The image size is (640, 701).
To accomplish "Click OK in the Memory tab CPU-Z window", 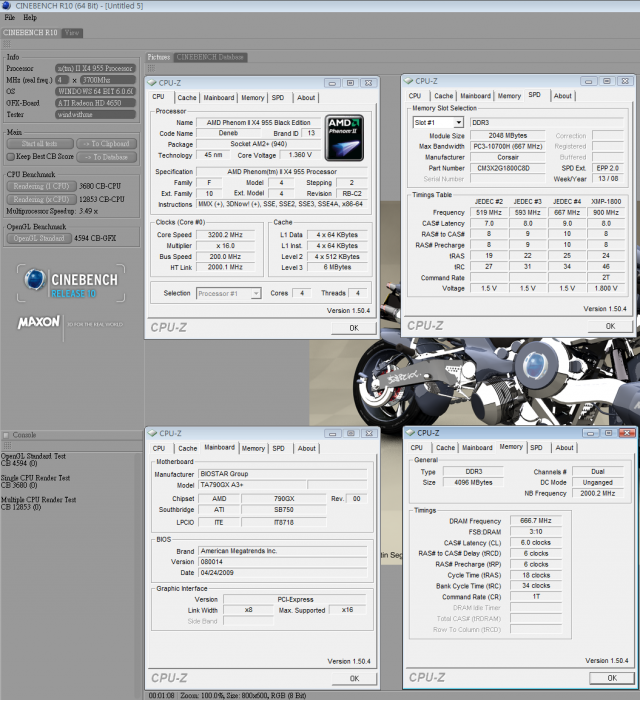I will tap(612, 678).
